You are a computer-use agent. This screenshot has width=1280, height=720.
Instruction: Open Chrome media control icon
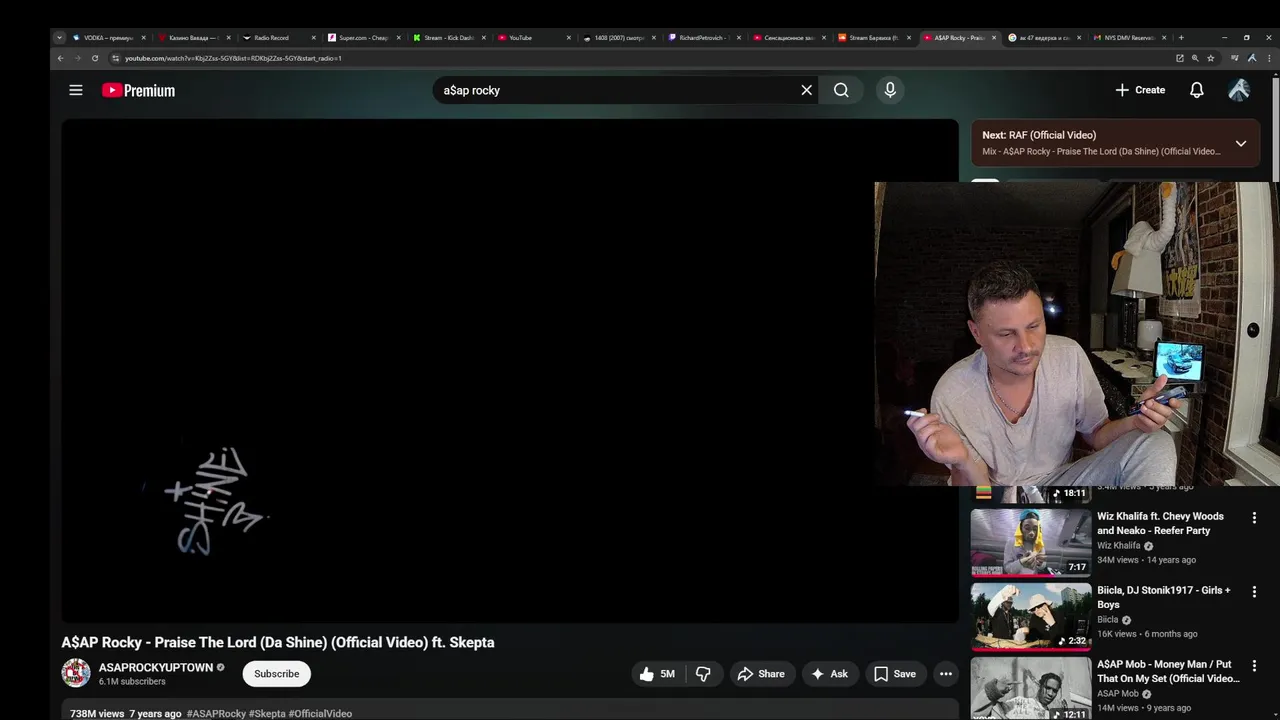click(1235, 58)
